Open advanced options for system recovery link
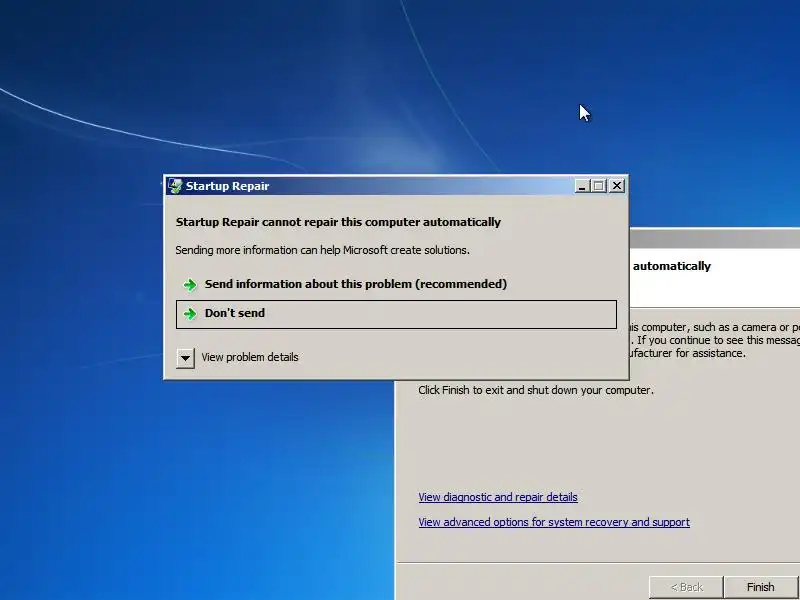800x600 pixels. (554, 522)
